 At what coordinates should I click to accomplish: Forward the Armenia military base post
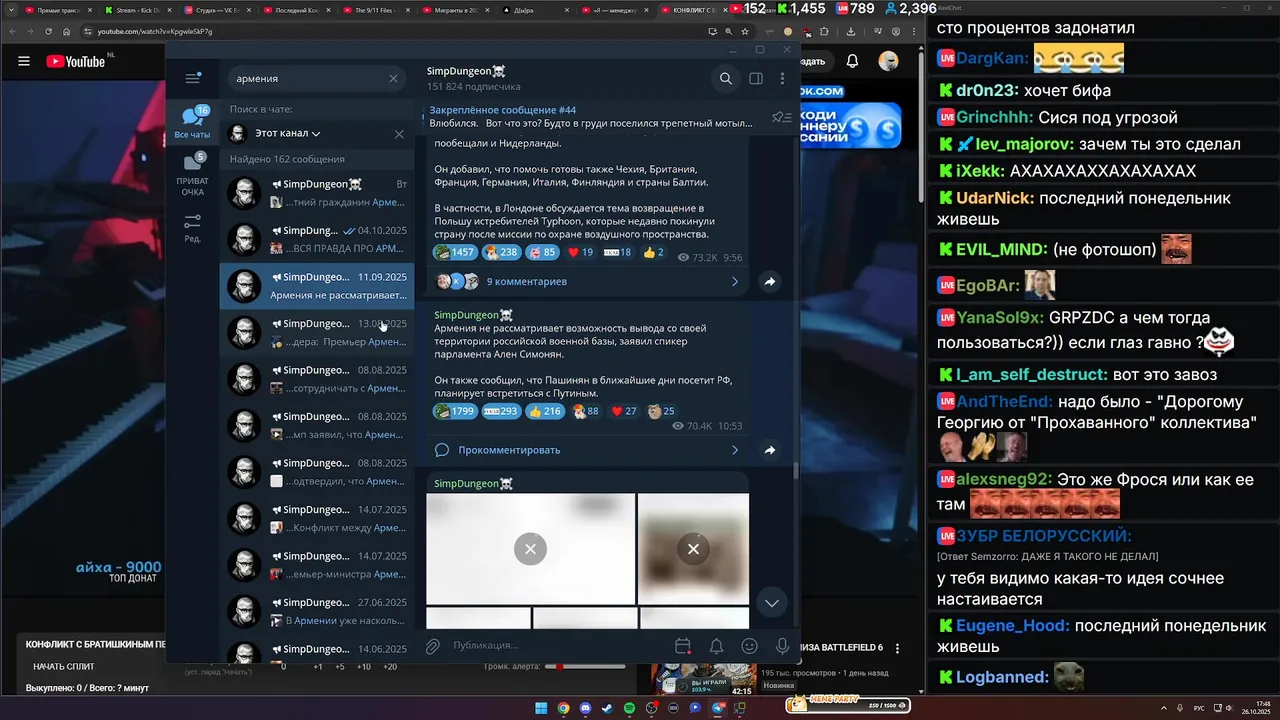770,450
